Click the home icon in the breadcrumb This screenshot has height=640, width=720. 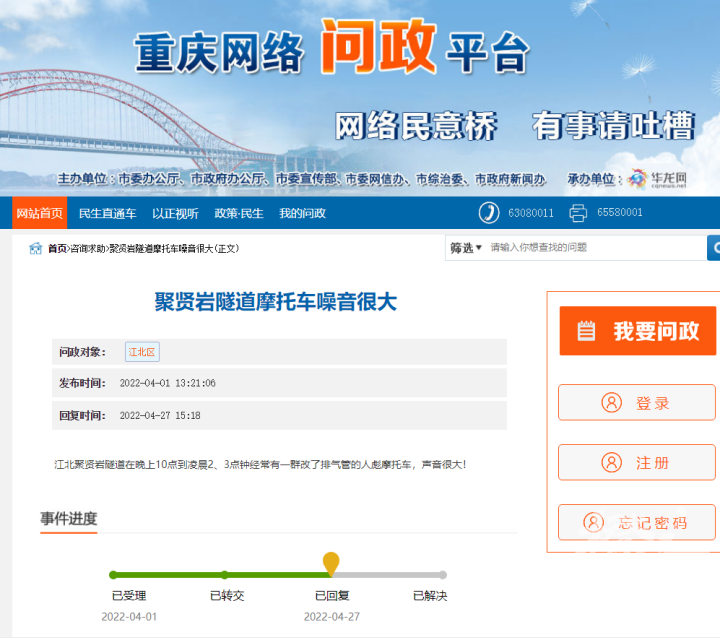(36, 248)
